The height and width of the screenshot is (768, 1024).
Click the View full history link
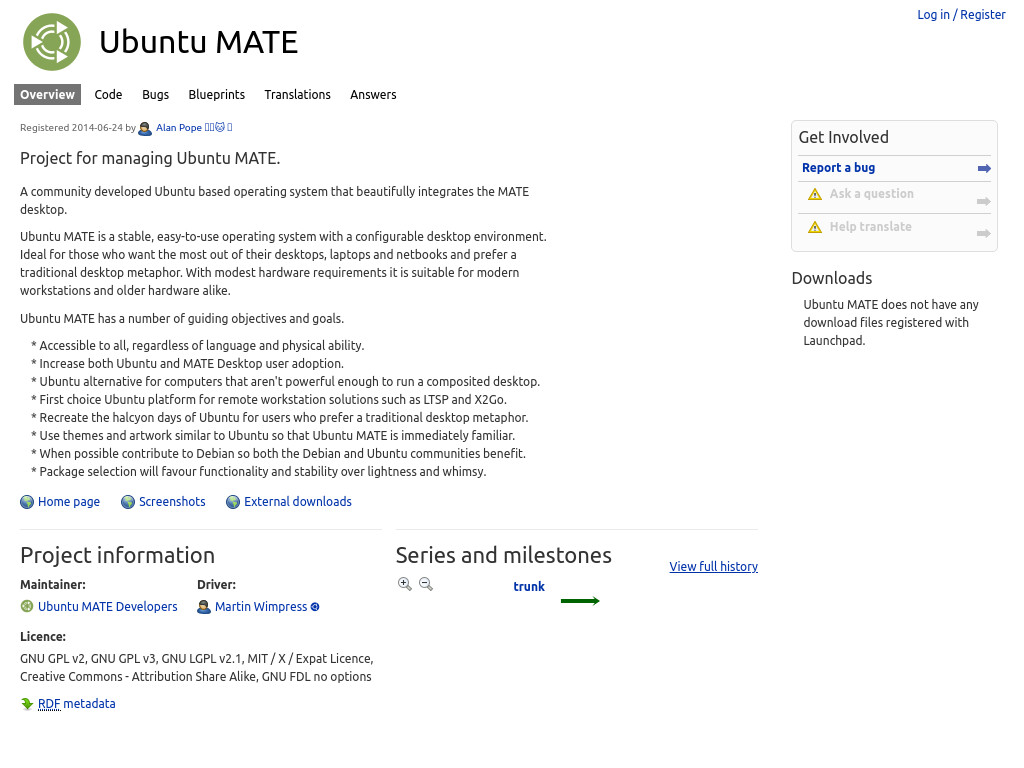point(714,566)
